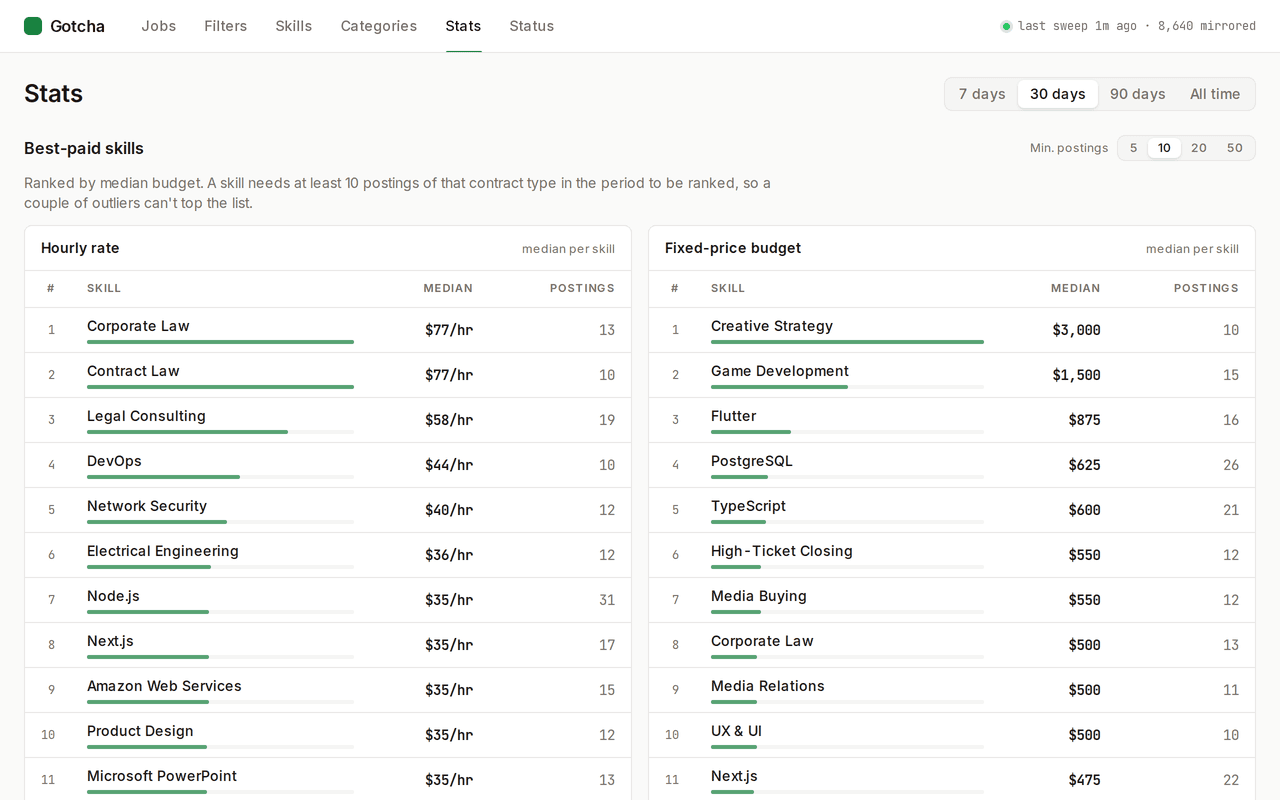Open the Creative Strategy skill
Screen dimensions: 1280x800
(772, 326)
